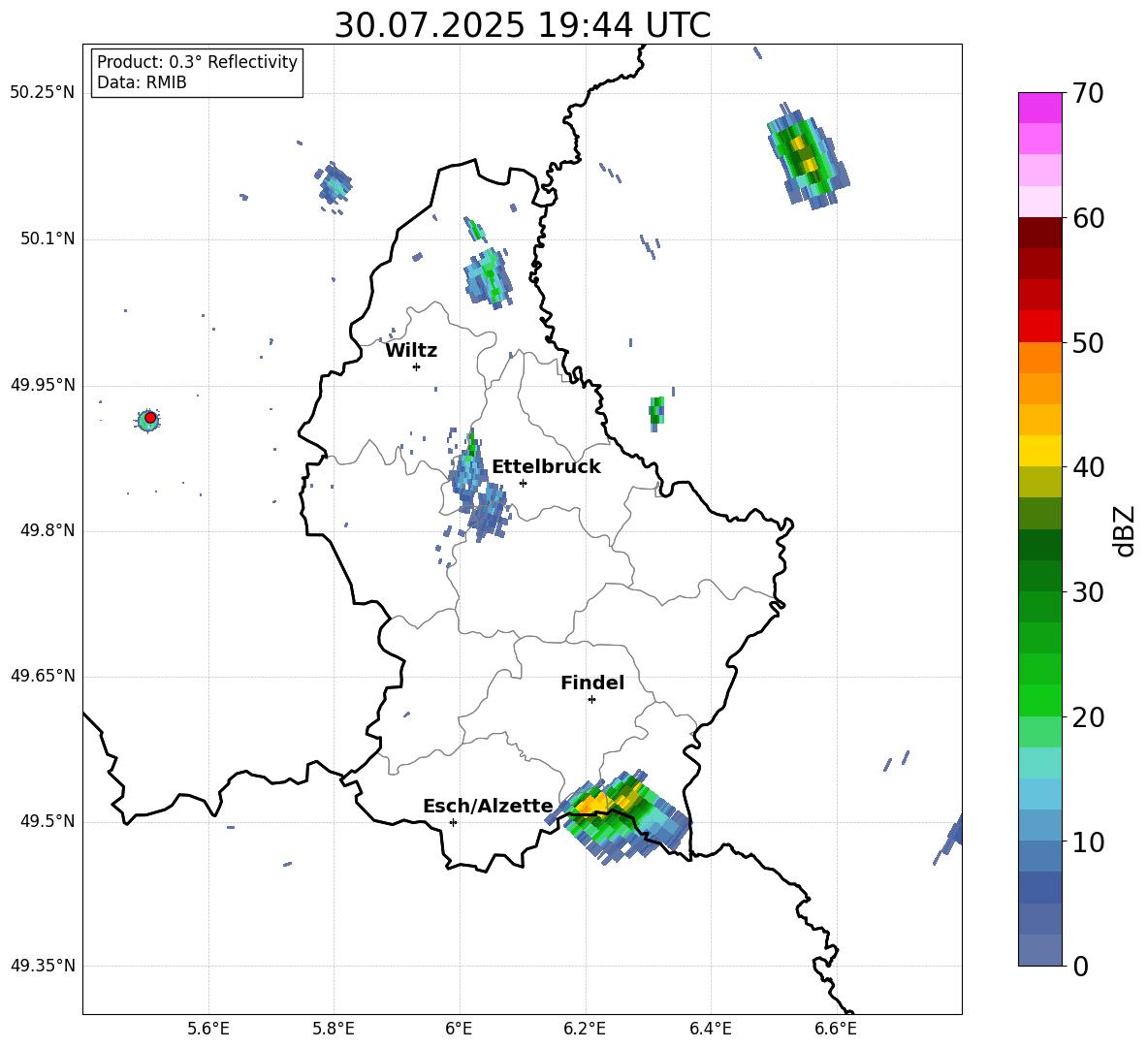Click the 60 tick label on the colorbar
Image resolution: width=1148 pixels, height=1048 pixels.
click(x=1088, y=218)
